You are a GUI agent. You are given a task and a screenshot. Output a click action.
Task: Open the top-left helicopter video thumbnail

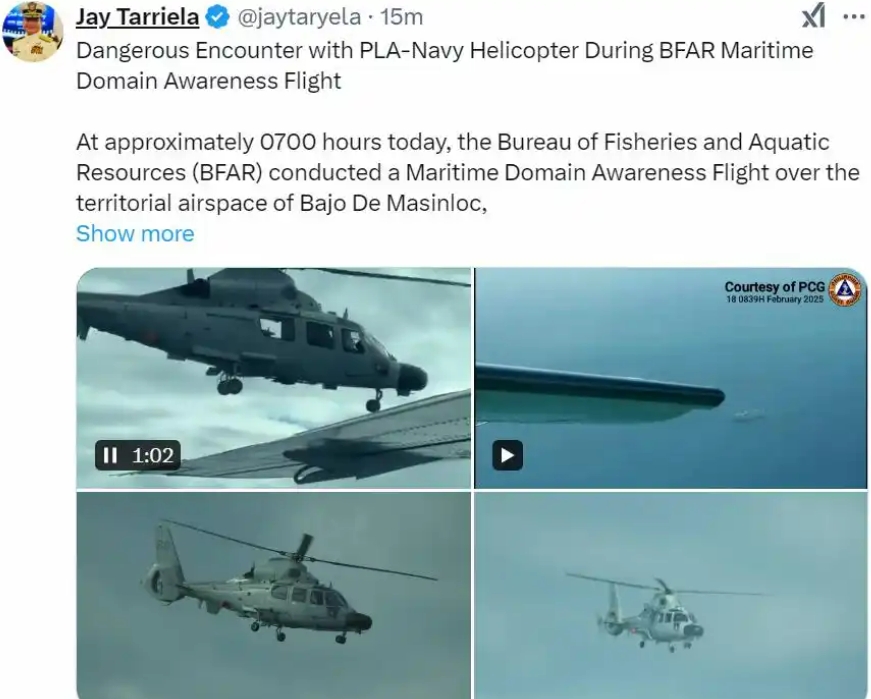(x=273, y=378)
